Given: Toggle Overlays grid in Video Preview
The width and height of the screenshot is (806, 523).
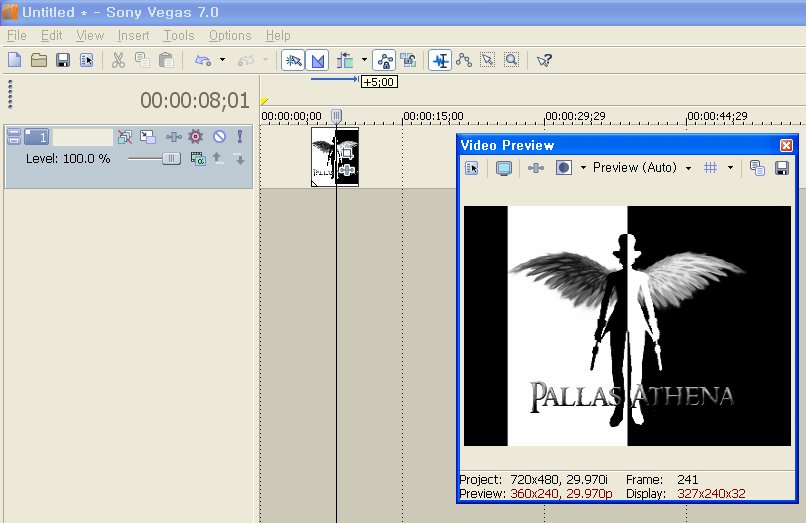Looking at the screenshot, I should click(x=710, y=168).
